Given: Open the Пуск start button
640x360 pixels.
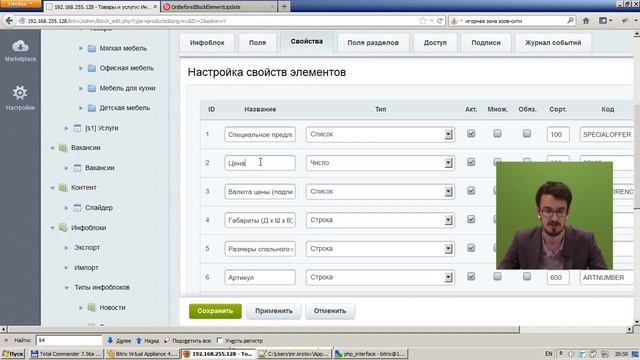Looking at the screenshot, I should 13,354.
